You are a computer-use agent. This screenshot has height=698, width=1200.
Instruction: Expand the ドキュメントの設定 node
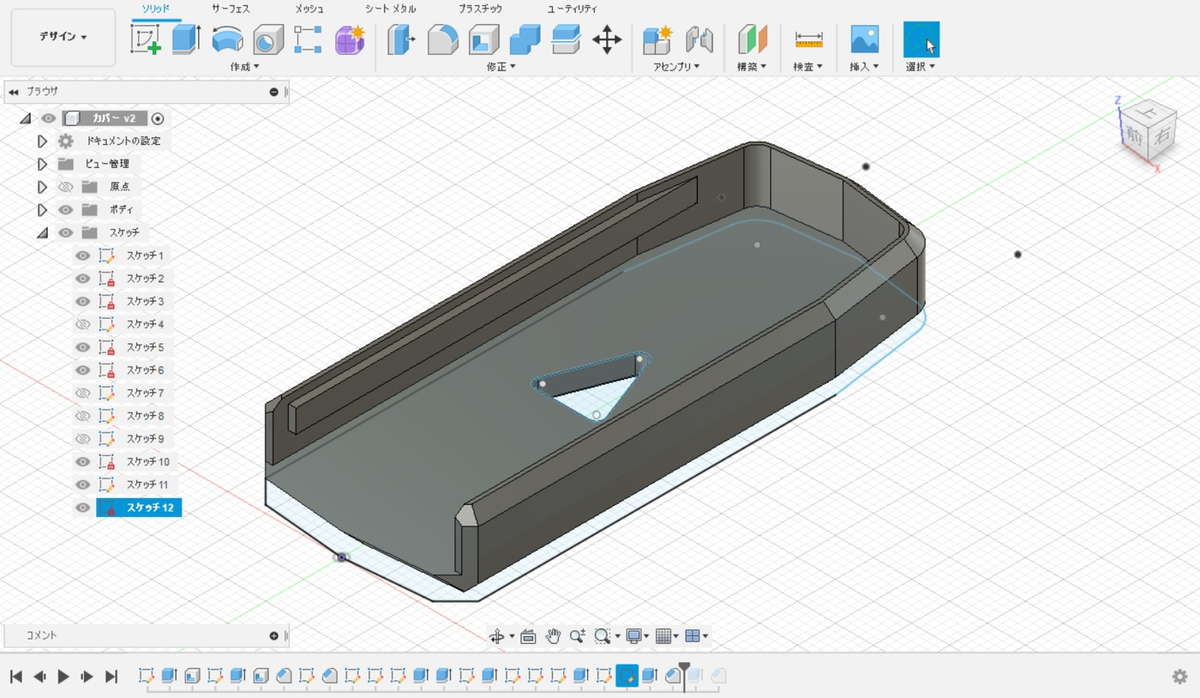(42, 141)
